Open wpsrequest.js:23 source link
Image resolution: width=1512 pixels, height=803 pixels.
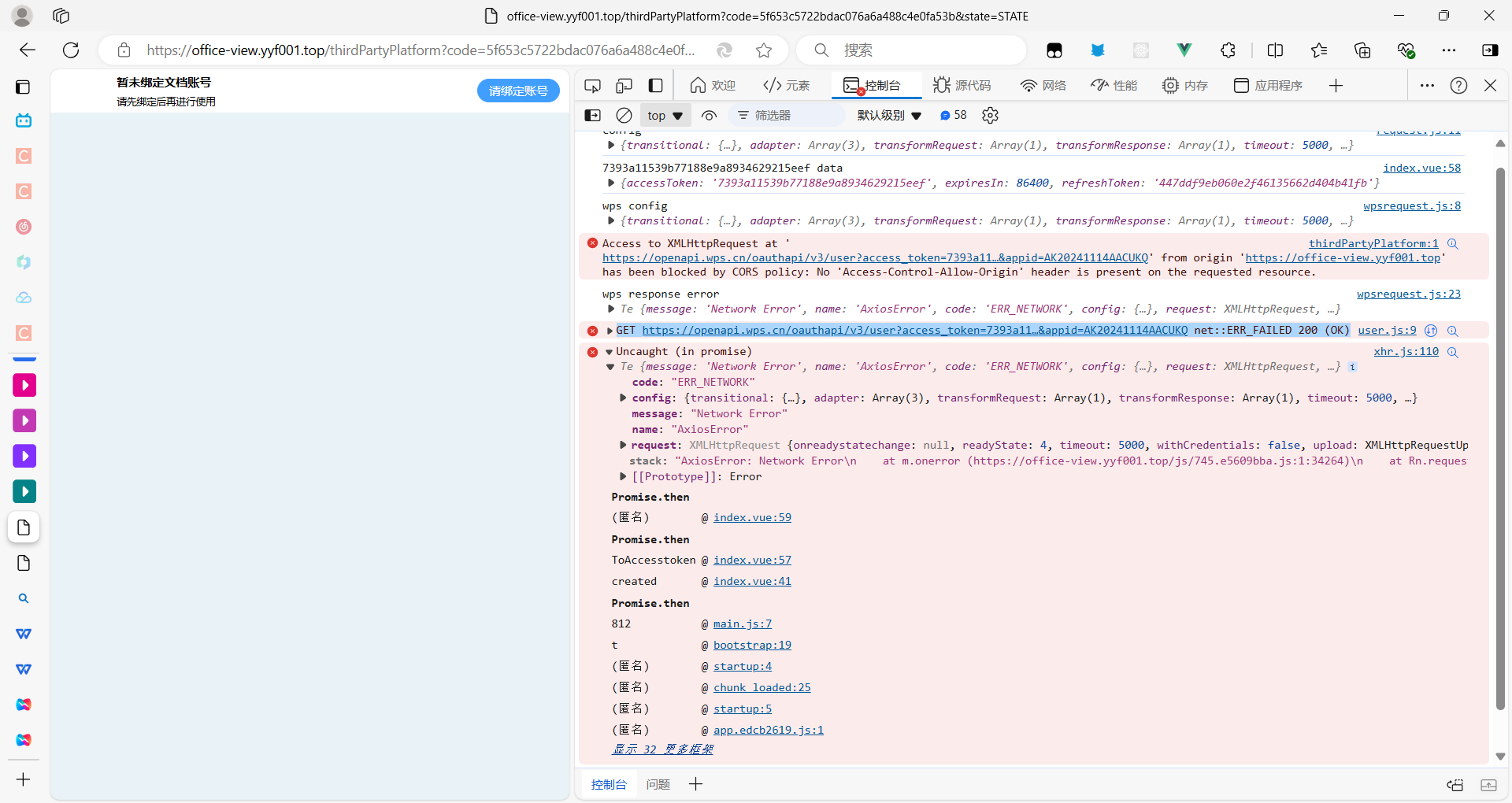point(1409,294)
